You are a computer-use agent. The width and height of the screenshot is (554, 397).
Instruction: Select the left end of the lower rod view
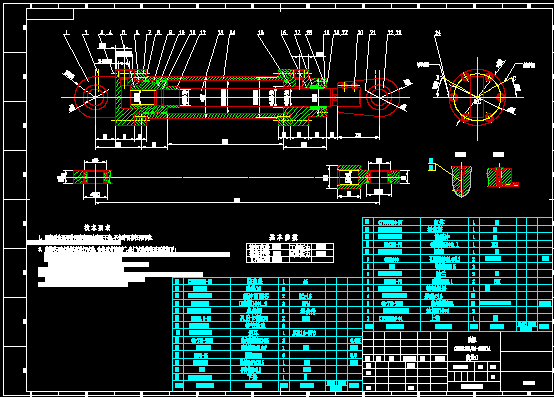coord(93,177)
